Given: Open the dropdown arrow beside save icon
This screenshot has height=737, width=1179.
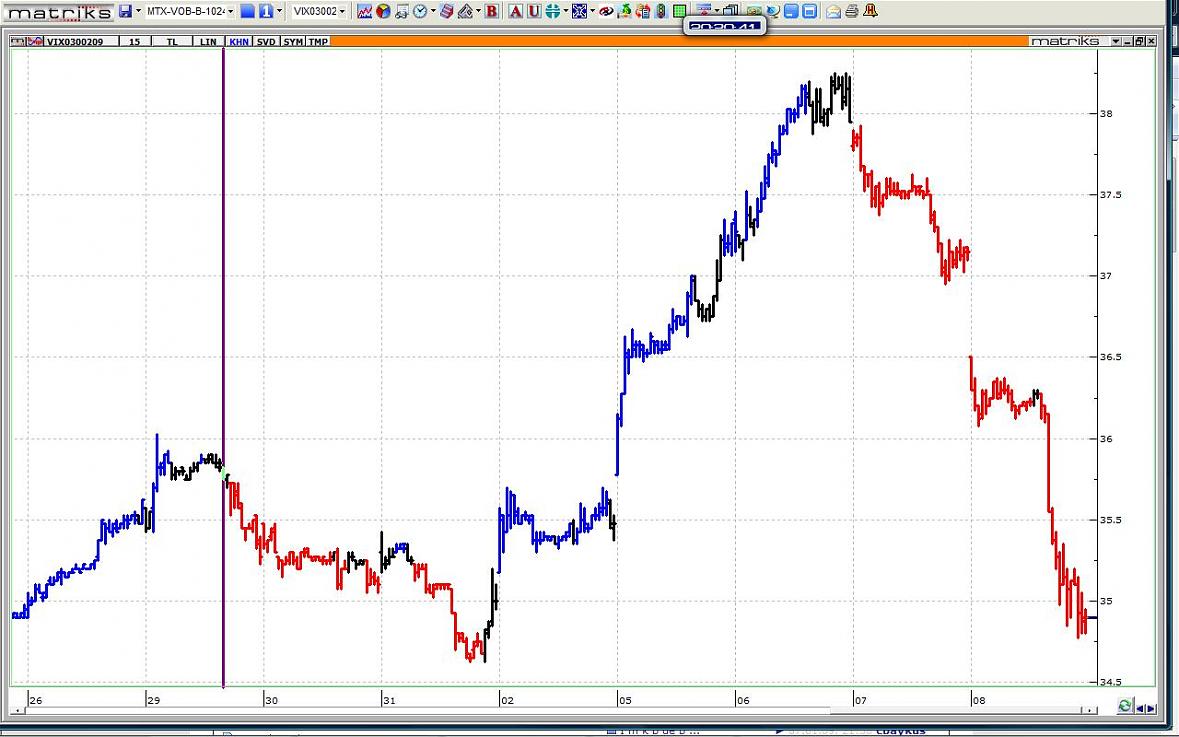Looking at the screenshot, I should 137,11.
